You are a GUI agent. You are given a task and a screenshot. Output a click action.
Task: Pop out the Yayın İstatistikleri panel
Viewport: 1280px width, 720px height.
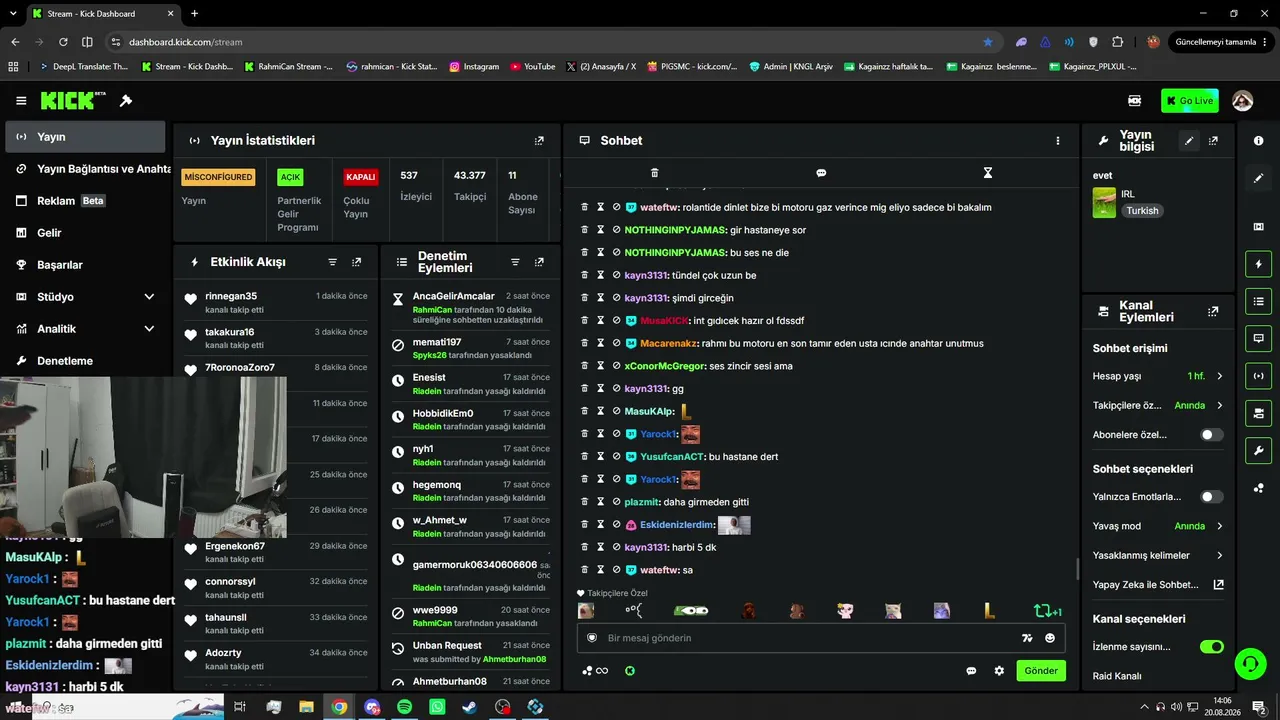click(x=539, y=141)
